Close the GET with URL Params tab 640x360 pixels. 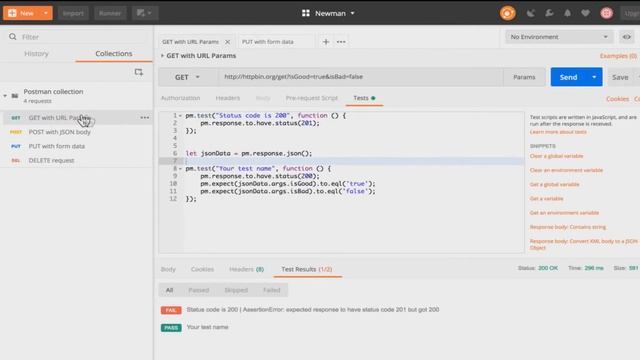pos(228,42)
